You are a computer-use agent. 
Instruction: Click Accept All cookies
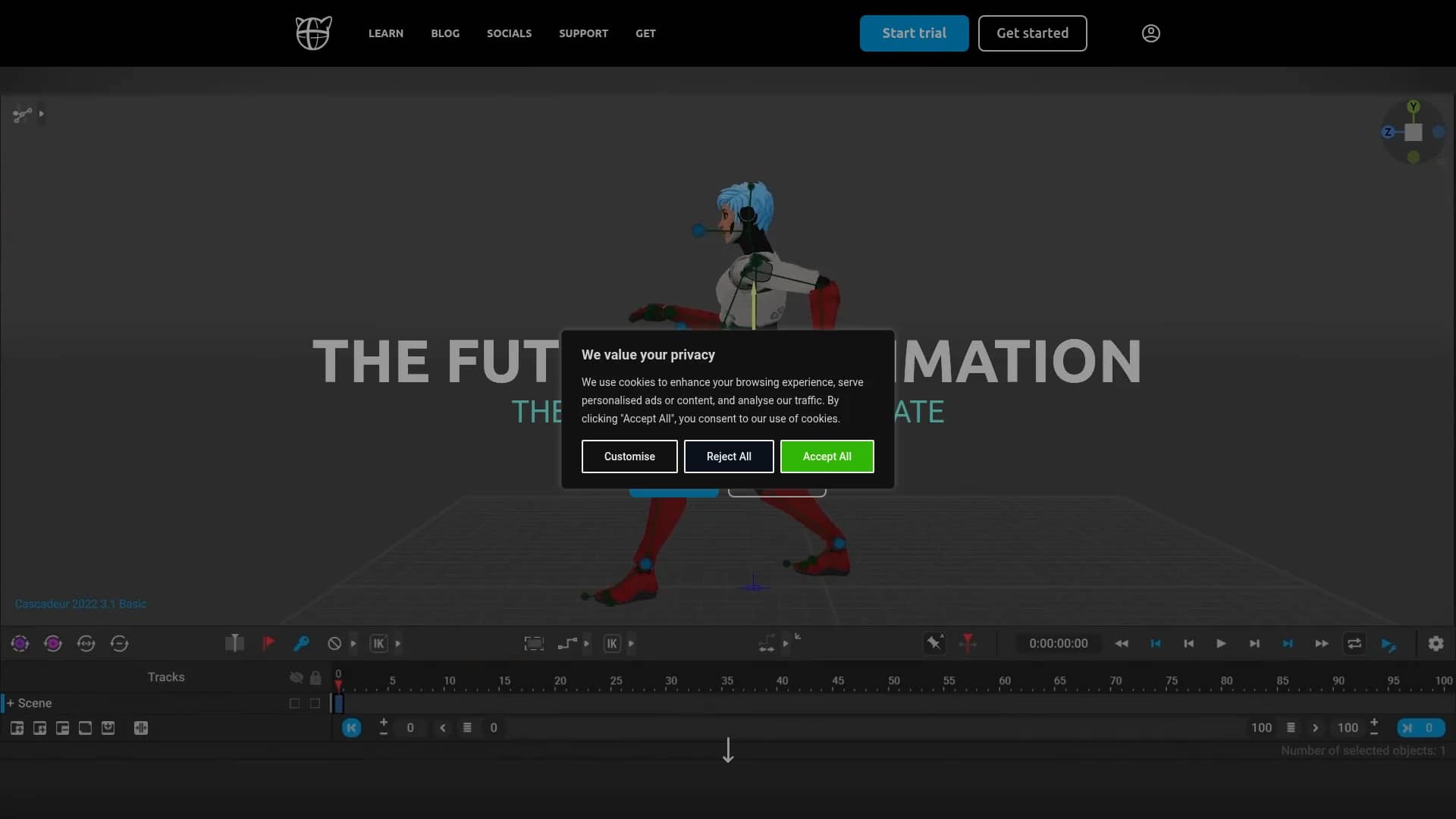click(827, 457)
